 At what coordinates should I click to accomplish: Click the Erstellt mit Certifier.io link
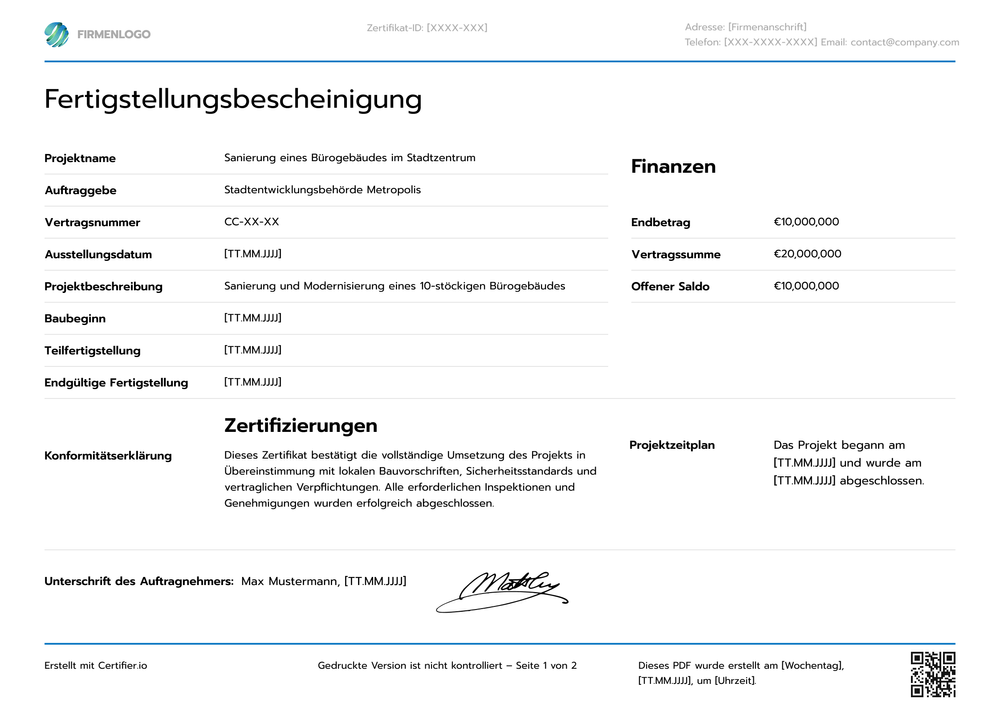pos(95,664)
